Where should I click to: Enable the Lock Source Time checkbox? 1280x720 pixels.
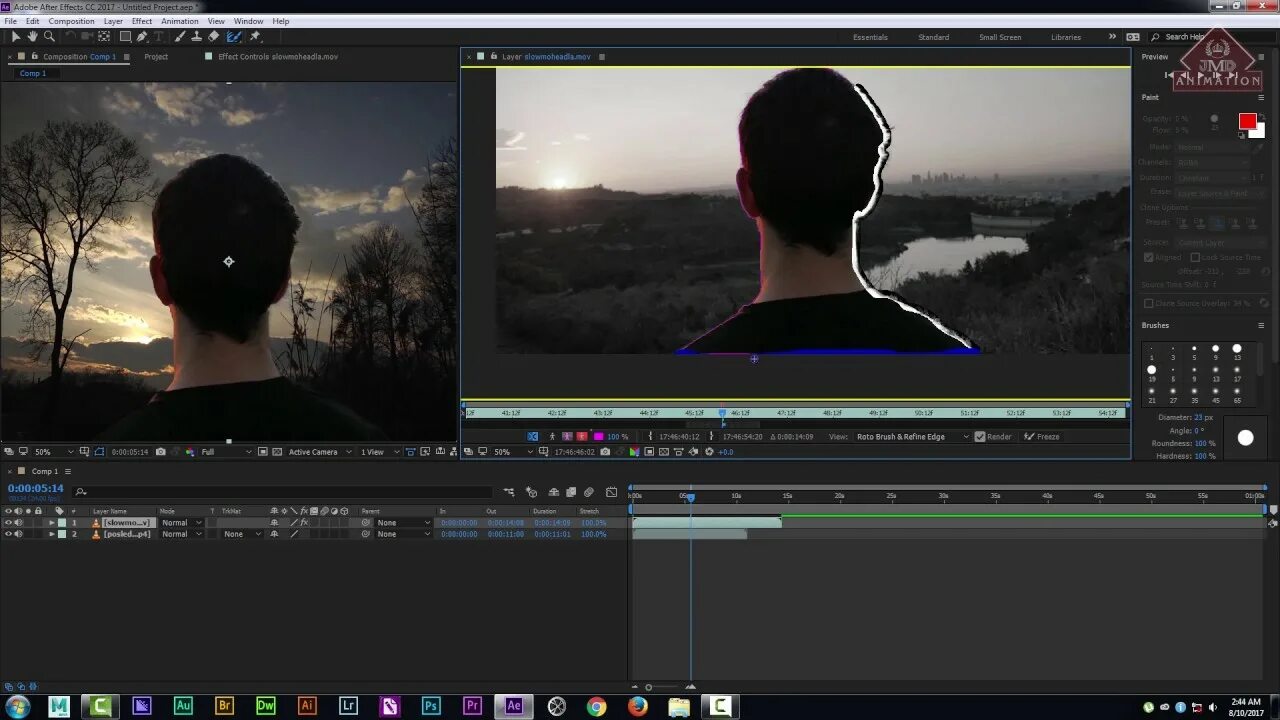click(x=1195, y=257)
